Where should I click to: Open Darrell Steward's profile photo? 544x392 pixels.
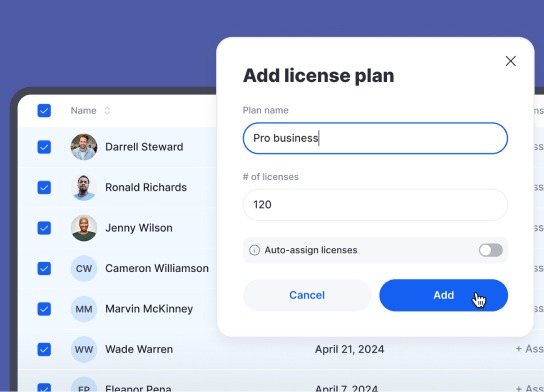pos(84,147)
